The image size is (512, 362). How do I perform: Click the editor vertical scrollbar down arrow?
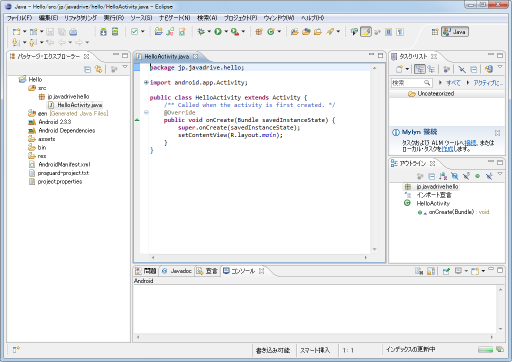[x=375, y=249]
